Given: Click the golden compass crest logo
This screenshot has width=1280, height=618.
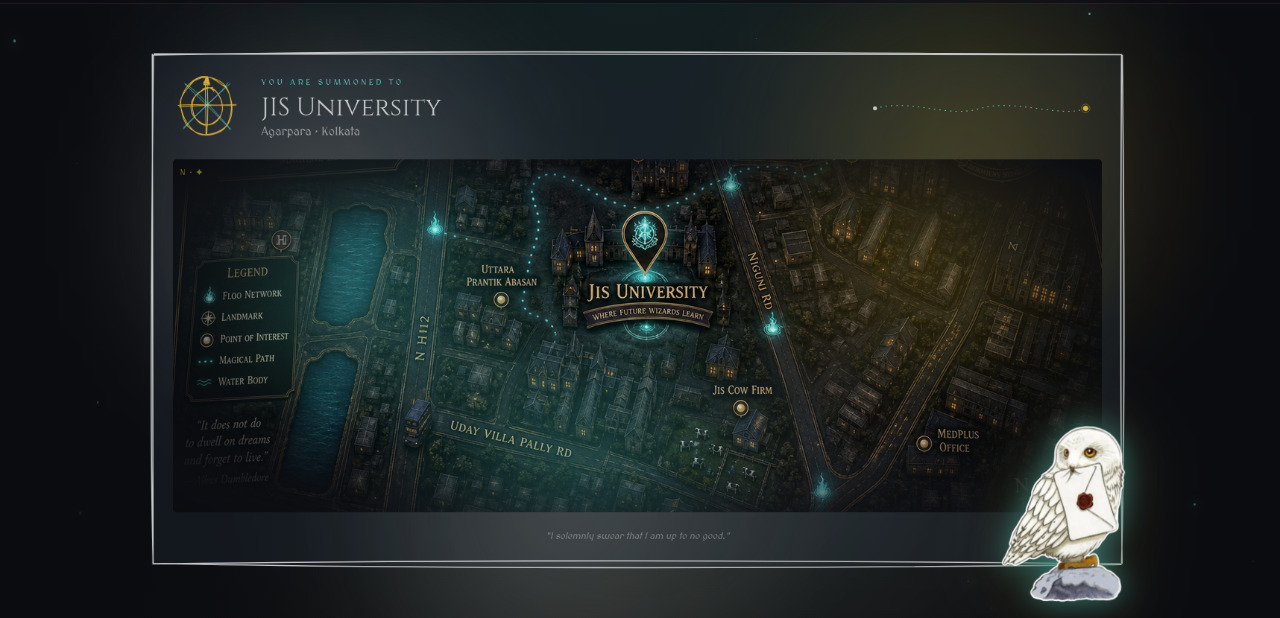Looking at the screenshot, I should [x=207, y=105].
